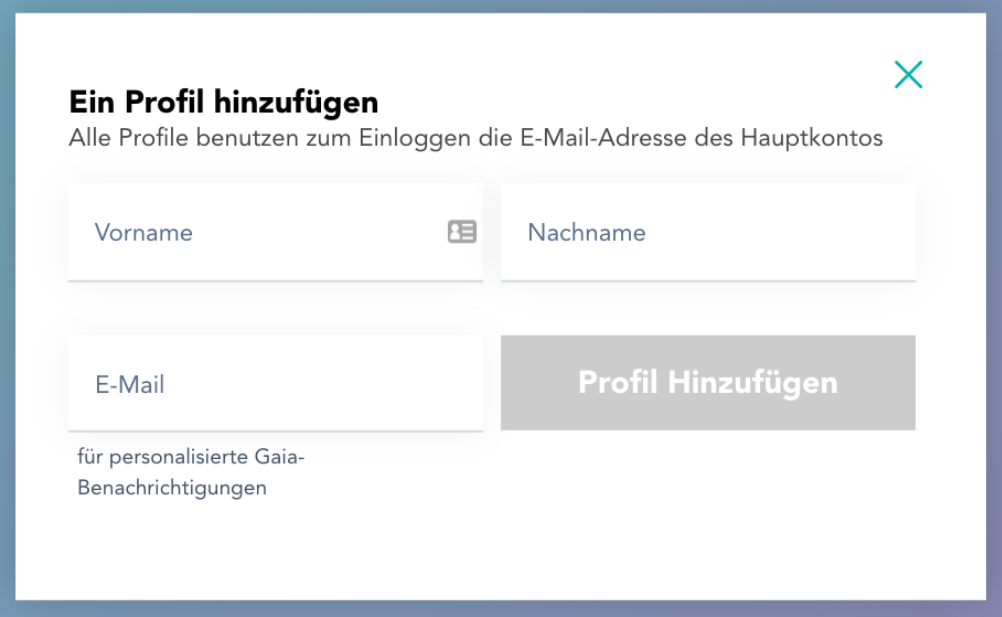Viewport: 1002px width, 617px height.
Task: Close the add profile dialog with the X
Action: (908, 75)
